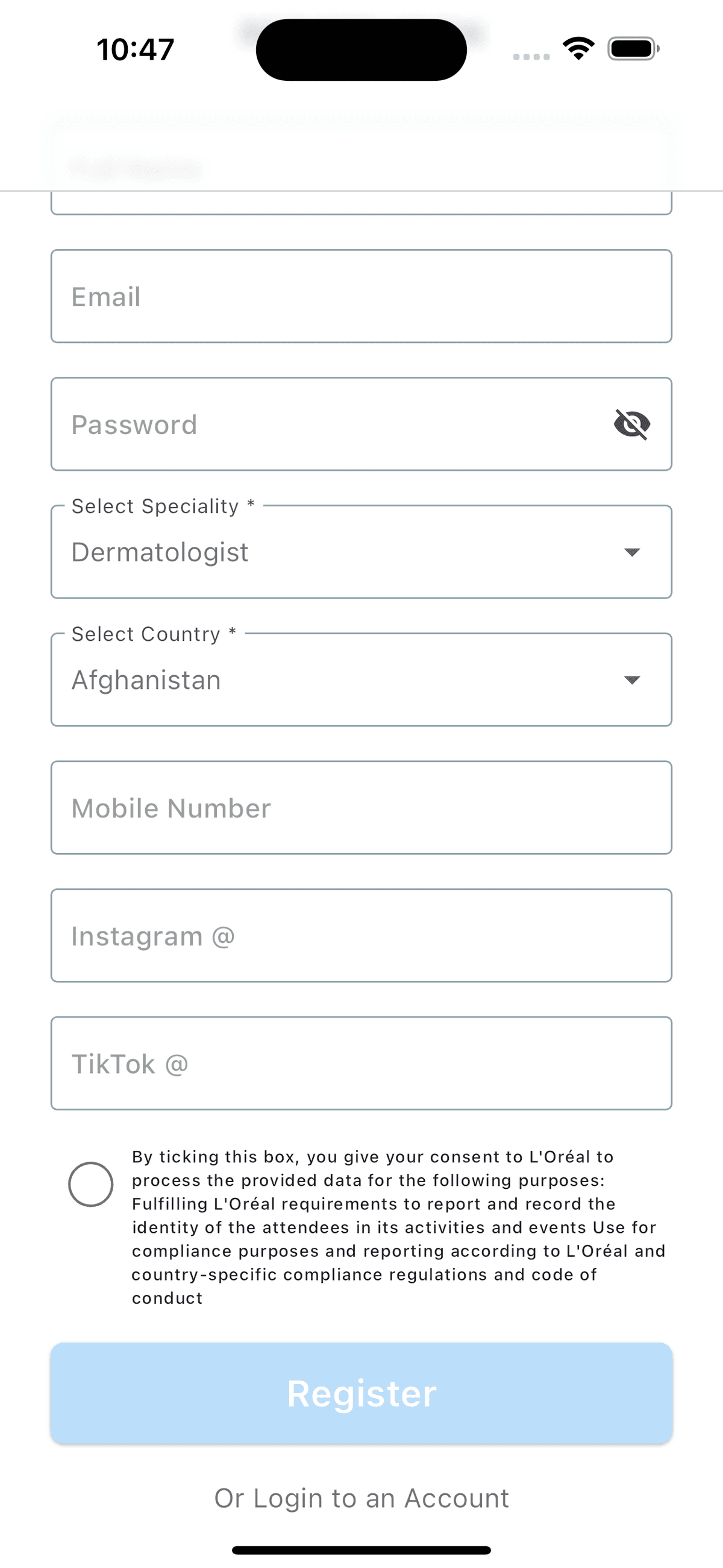Tap the cellular signal dots indicator
Screen dimensions: 723x1568
tap(531, 57)
